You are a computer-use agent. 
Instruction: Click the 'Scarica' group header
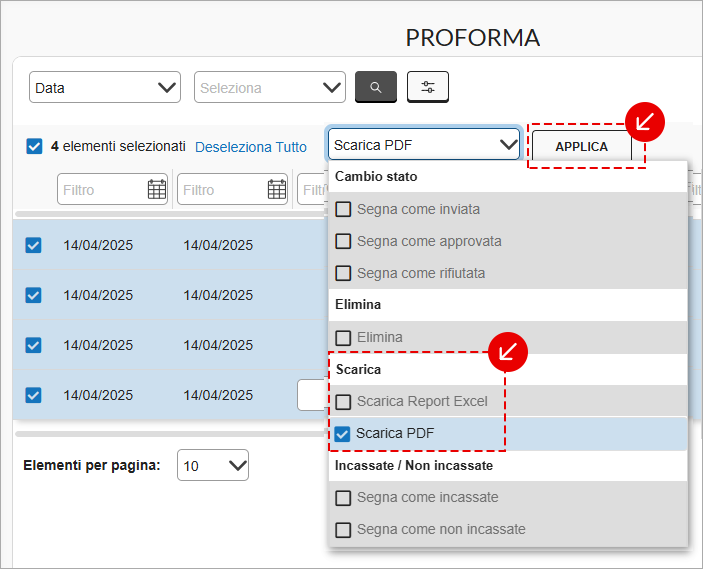pyautogui.click(x=358, y=369)
